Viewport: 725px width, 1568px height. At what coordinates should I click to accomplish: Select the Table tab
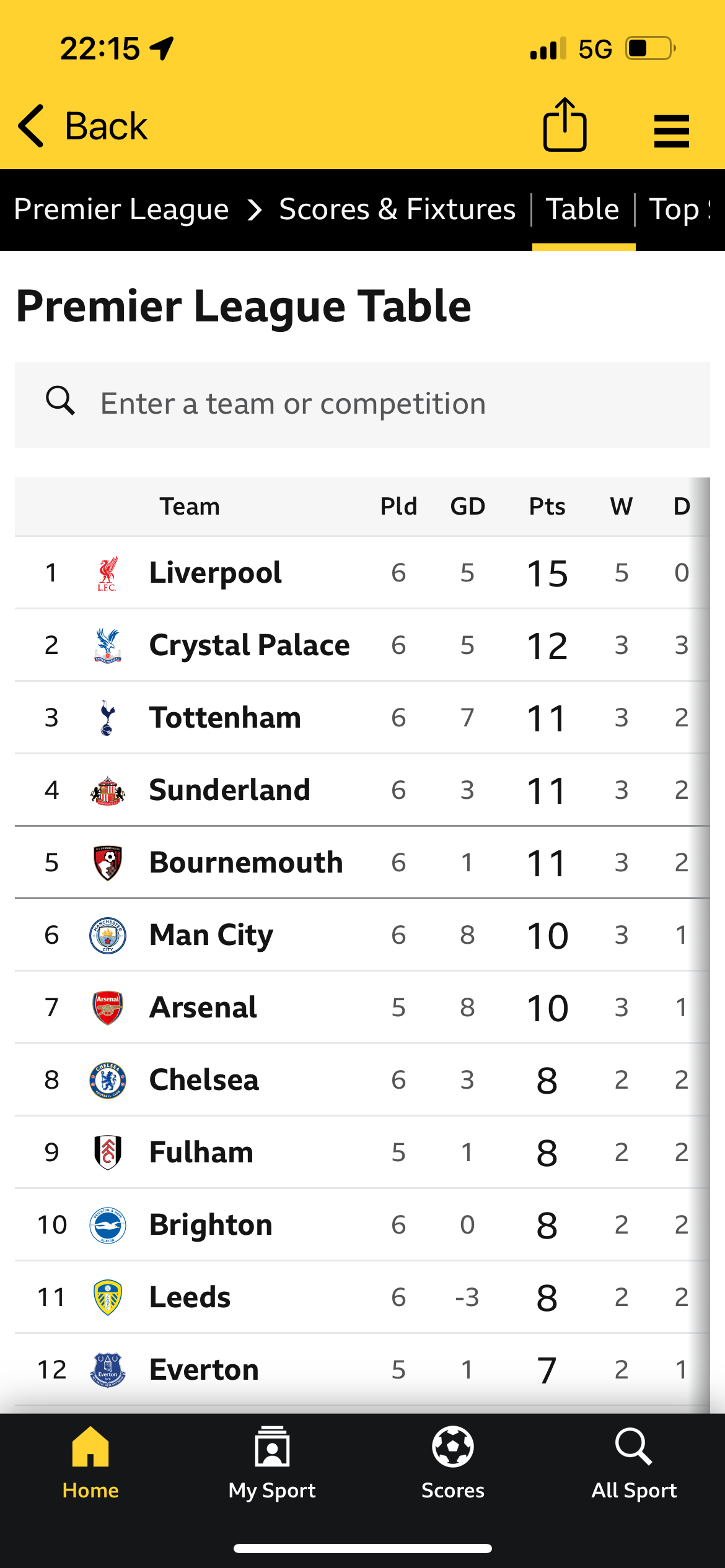coord(582,209)
